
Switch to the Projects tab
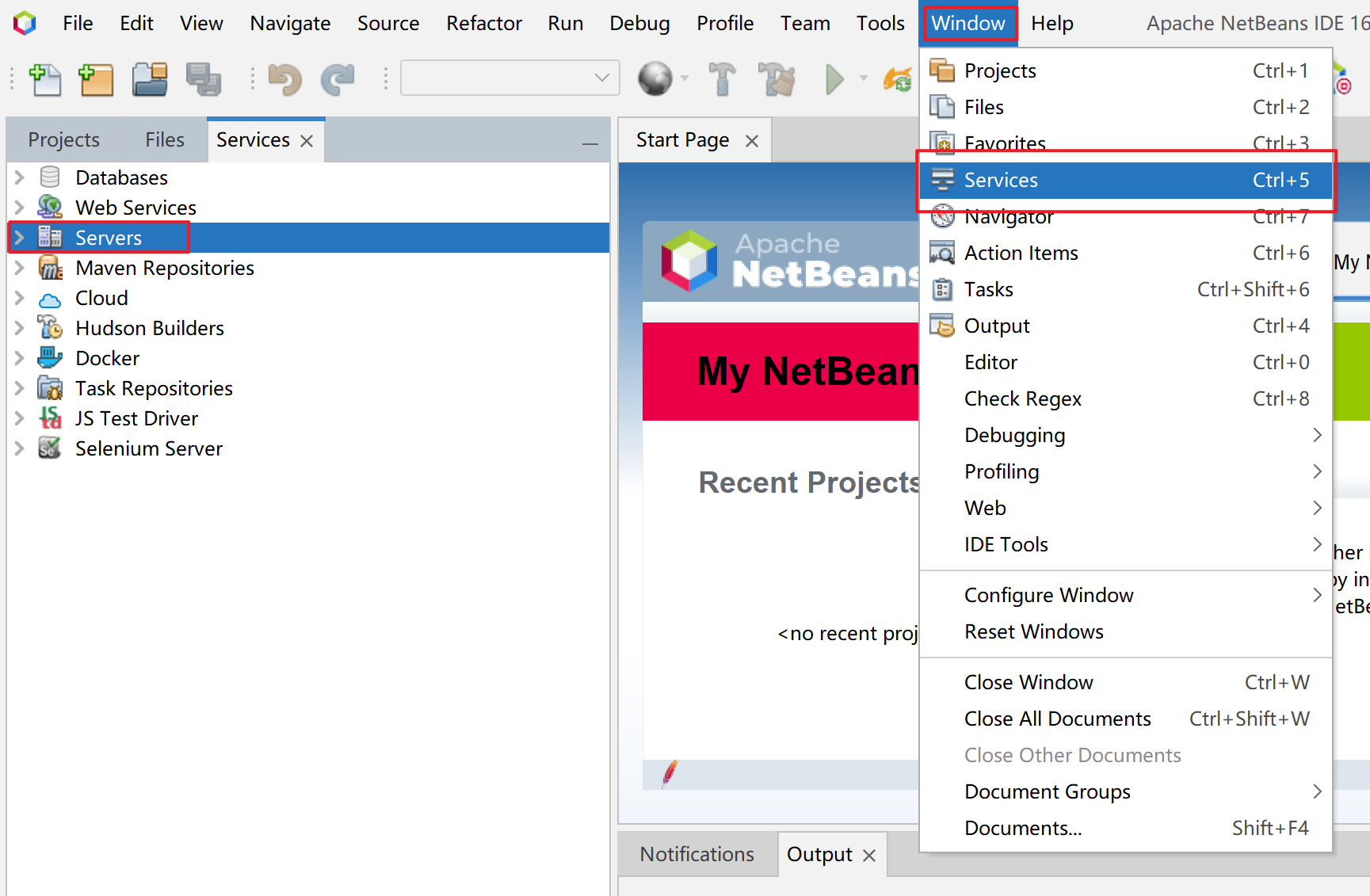(x=64, y=140)
